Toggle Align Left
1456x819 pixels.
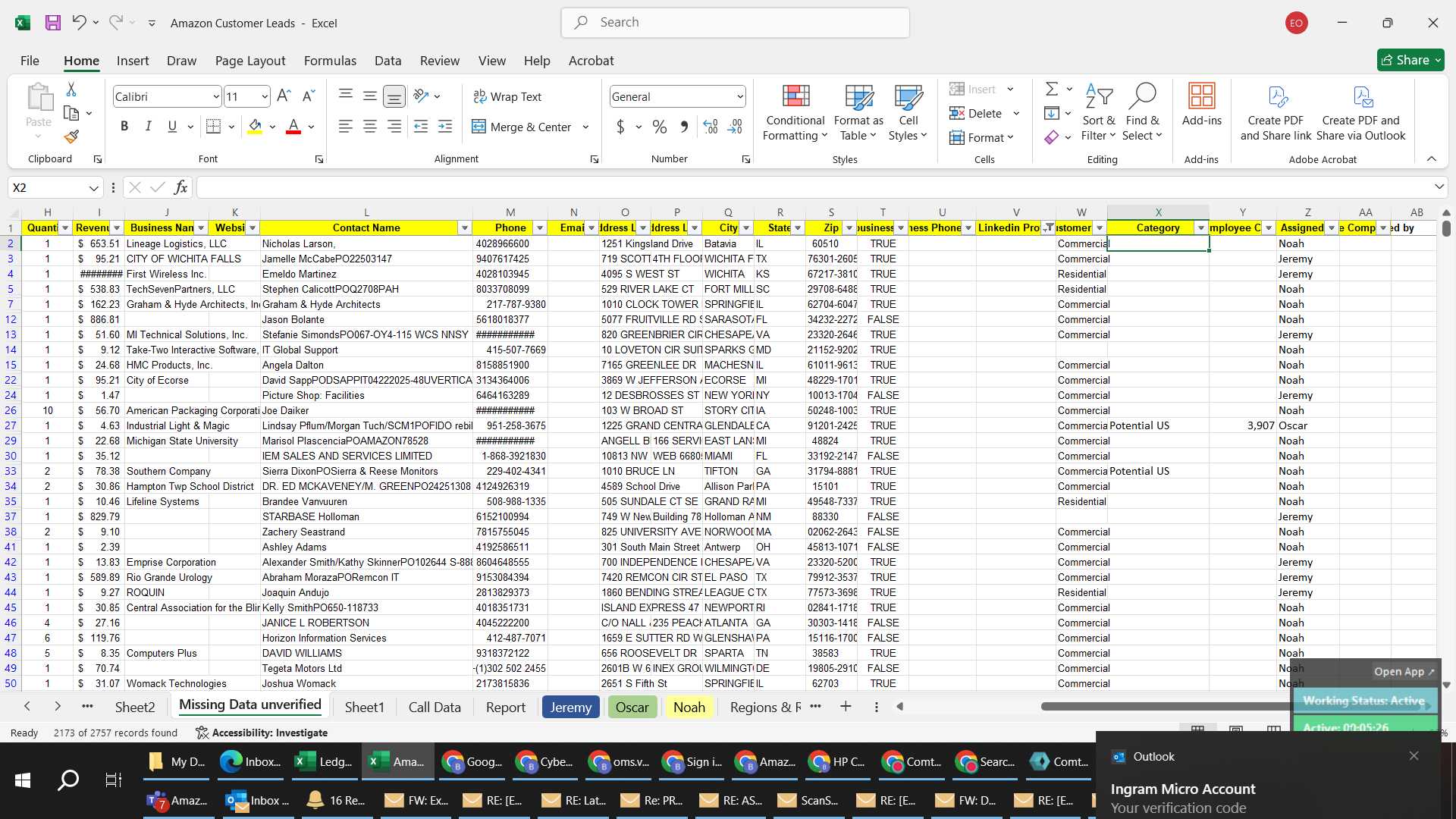pos(346,127)
